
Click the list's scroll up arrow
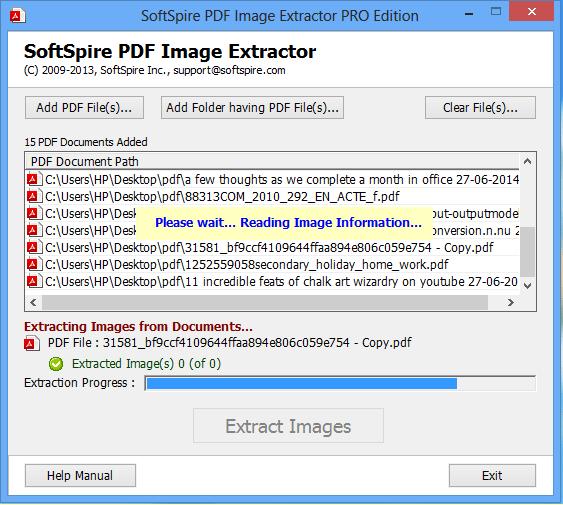527,162
